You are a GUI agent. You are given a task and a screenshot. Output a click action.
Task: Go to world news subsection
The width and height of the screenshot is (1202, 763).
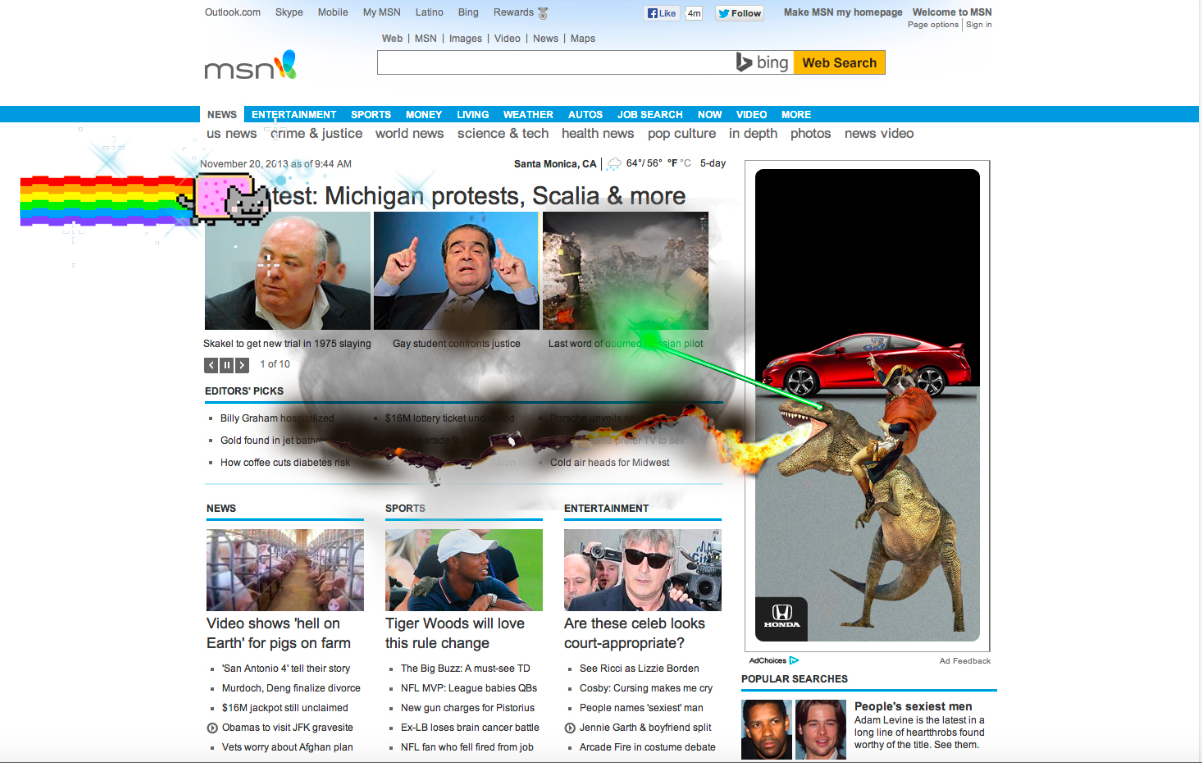click(409, 133)
